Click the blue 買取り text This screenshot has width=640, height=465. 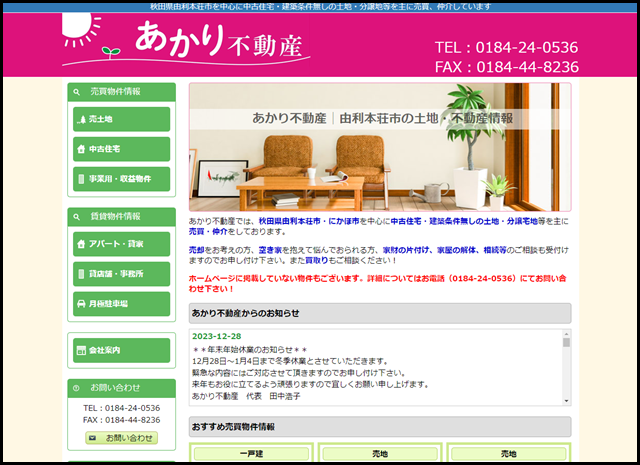[x=317, y=260]
